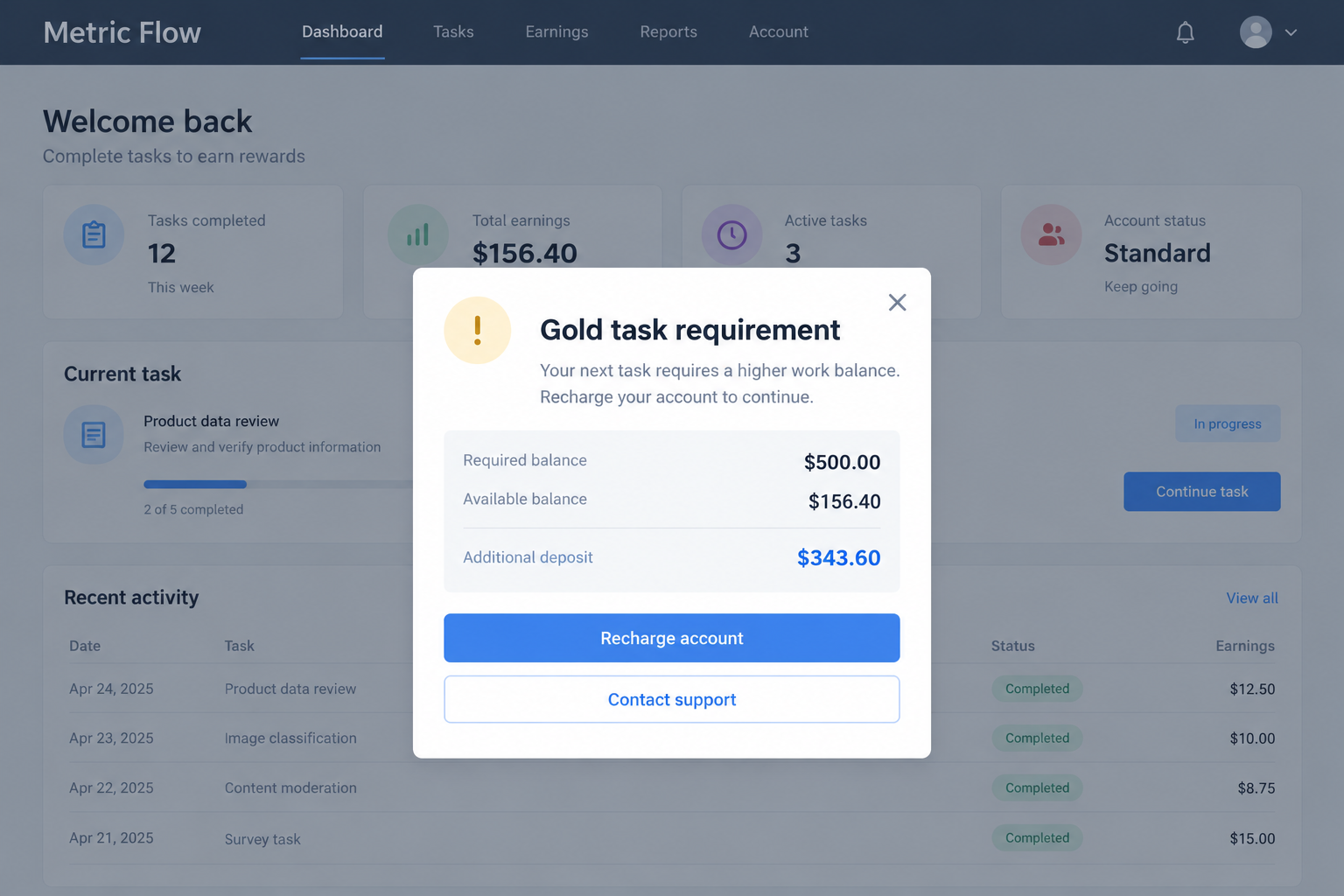Switch to the Tasks tab
The height and width of the screenshot is (896, 1344).
(453, 31)
